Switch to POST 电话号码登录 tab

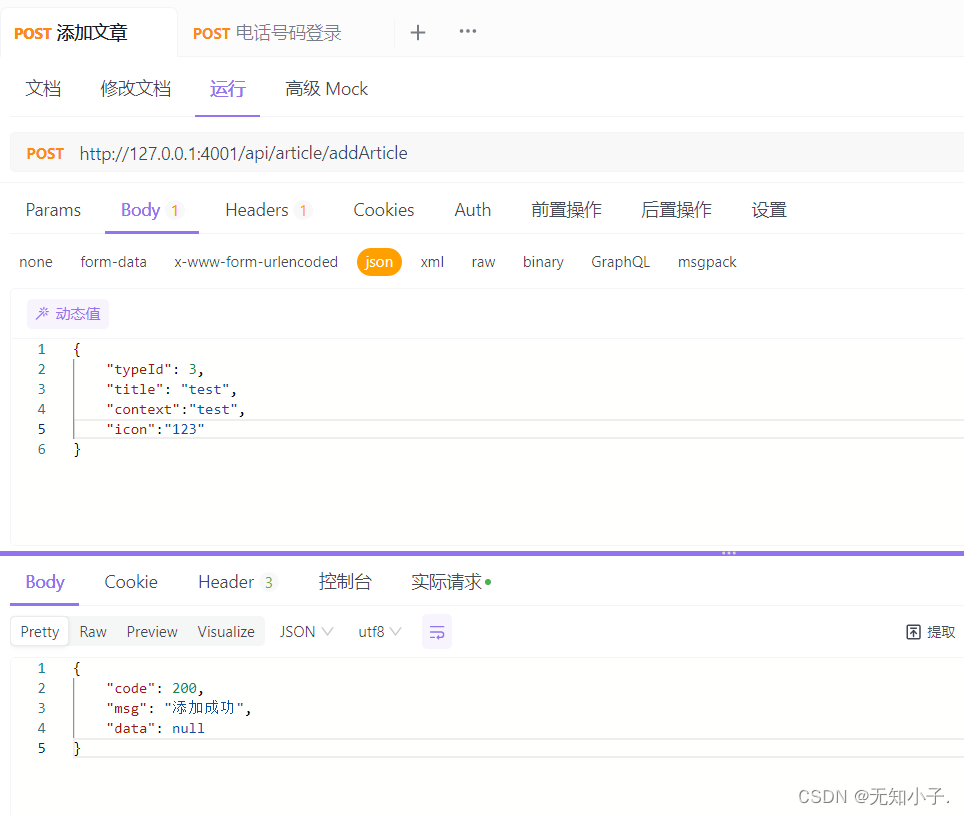[x=267, y=33]
